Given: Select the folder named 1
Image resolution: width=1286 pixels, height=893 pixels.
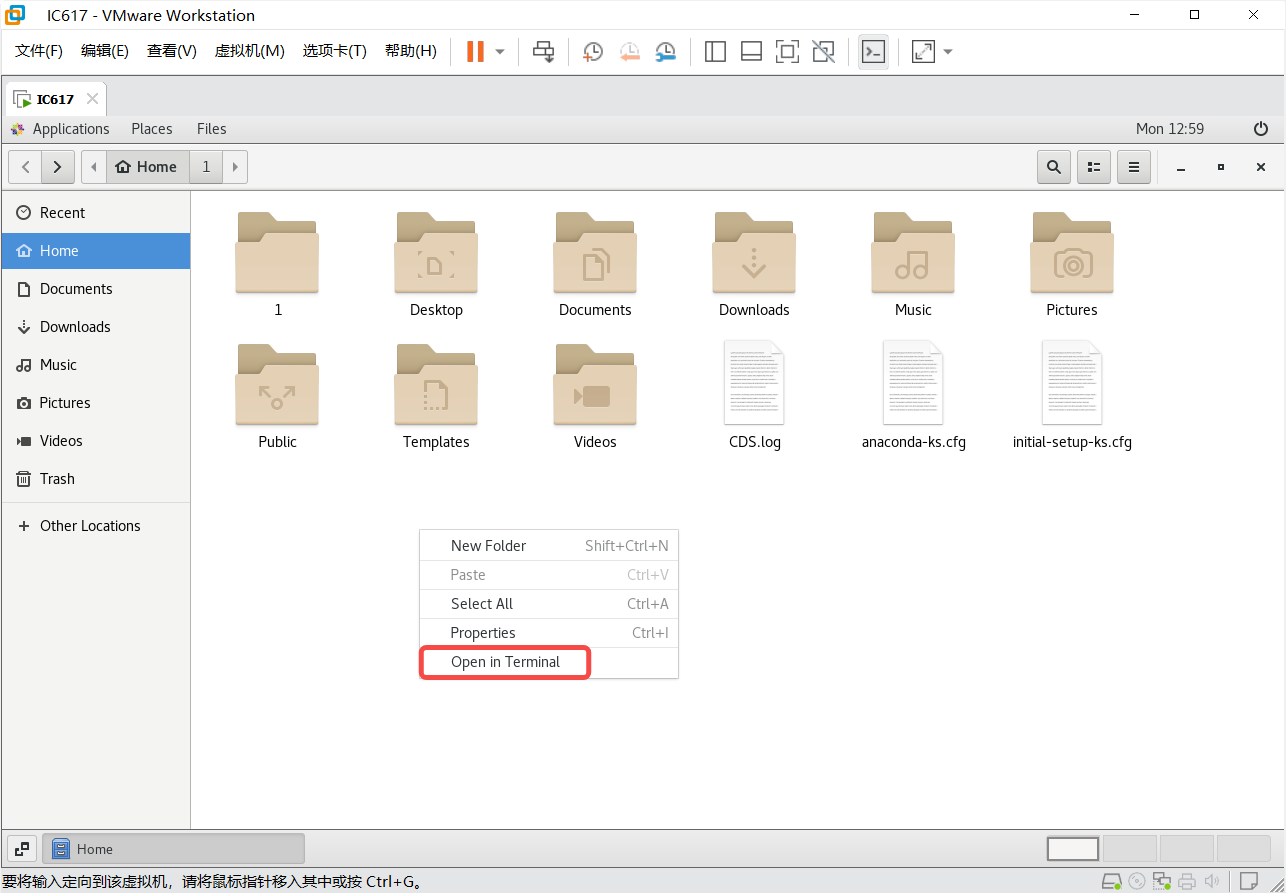Looking at the screenshot, I should pos(278,253).
